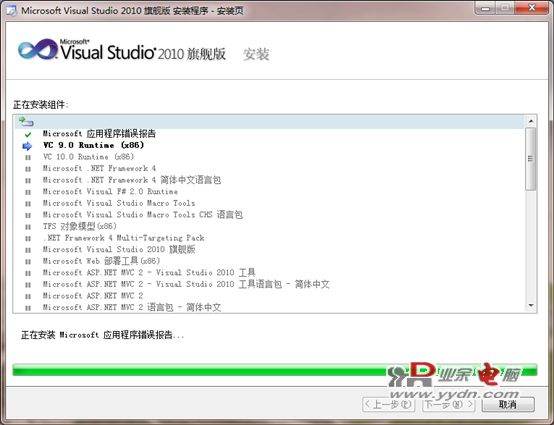Click the green checkmark beside Microsoft 应用程序错误报告
The width and height of the screenshot is (554, 425).
(x=28, y=134)
